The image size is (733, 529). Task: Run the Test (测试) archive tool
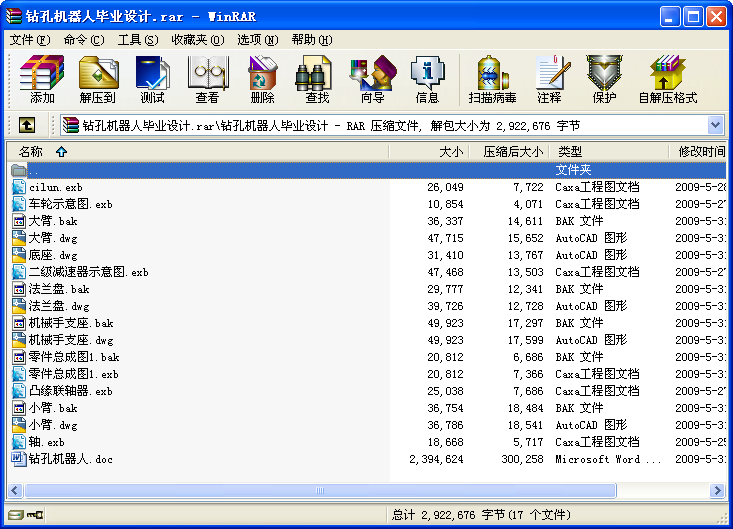152,79
